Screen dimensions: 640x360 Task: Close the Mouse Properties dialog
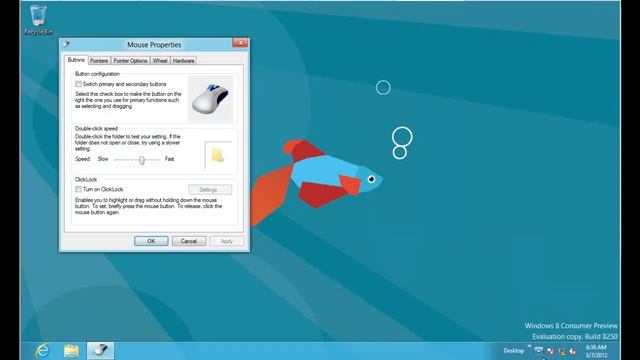tap(240, 43)
